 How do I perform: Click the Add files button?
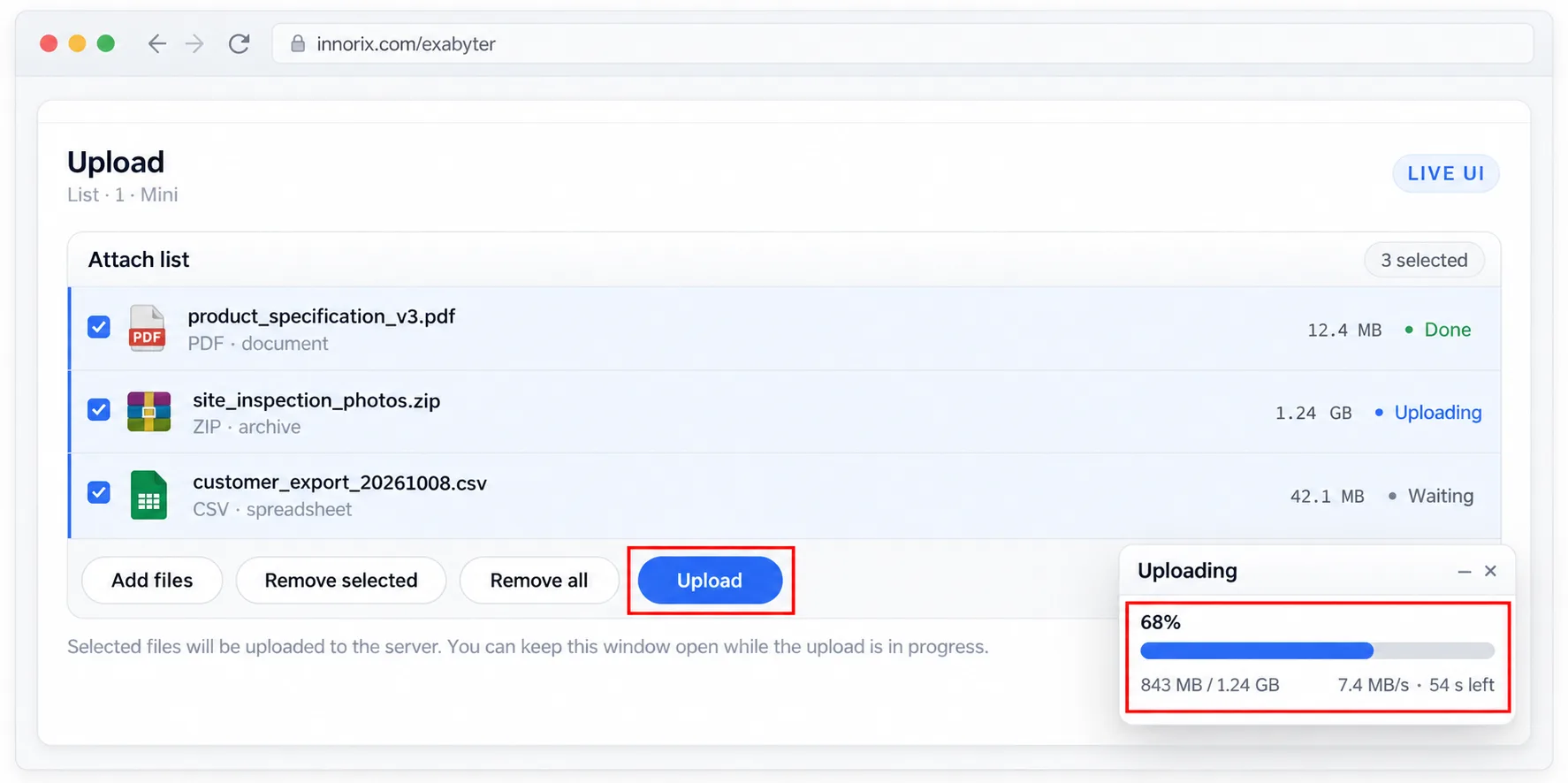pos(152,581)
